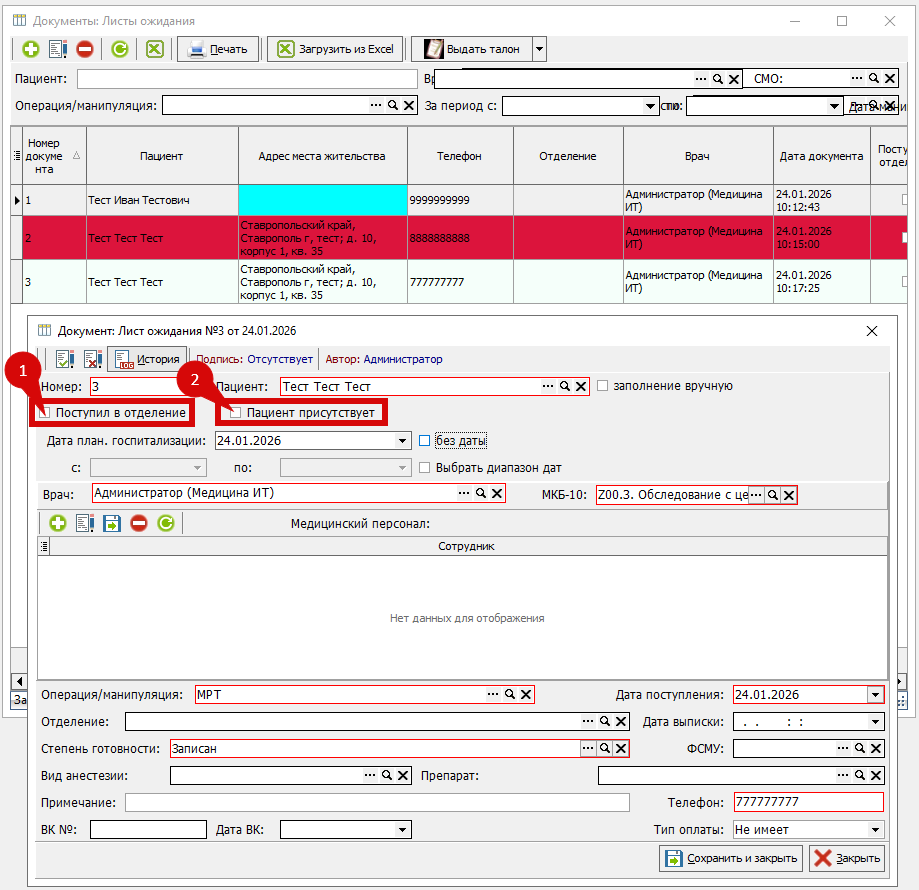This screenshot has width=919, height=890.
Task: Click red delete record icon in main toolbar
Action: pos(85,49)
